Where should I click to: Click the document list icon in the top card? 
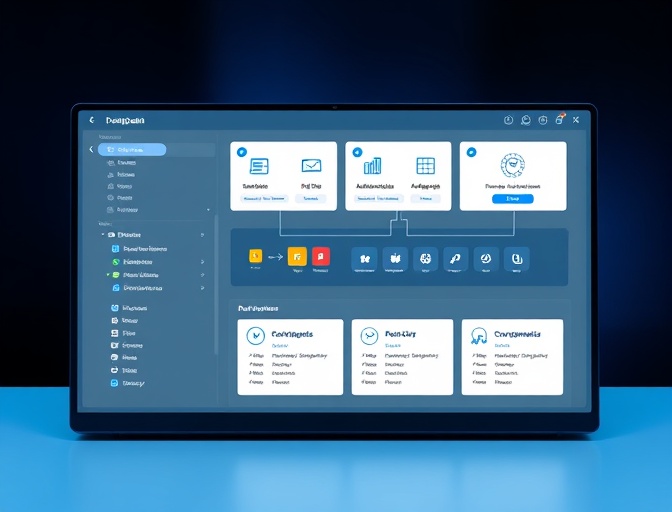[259, 166]
